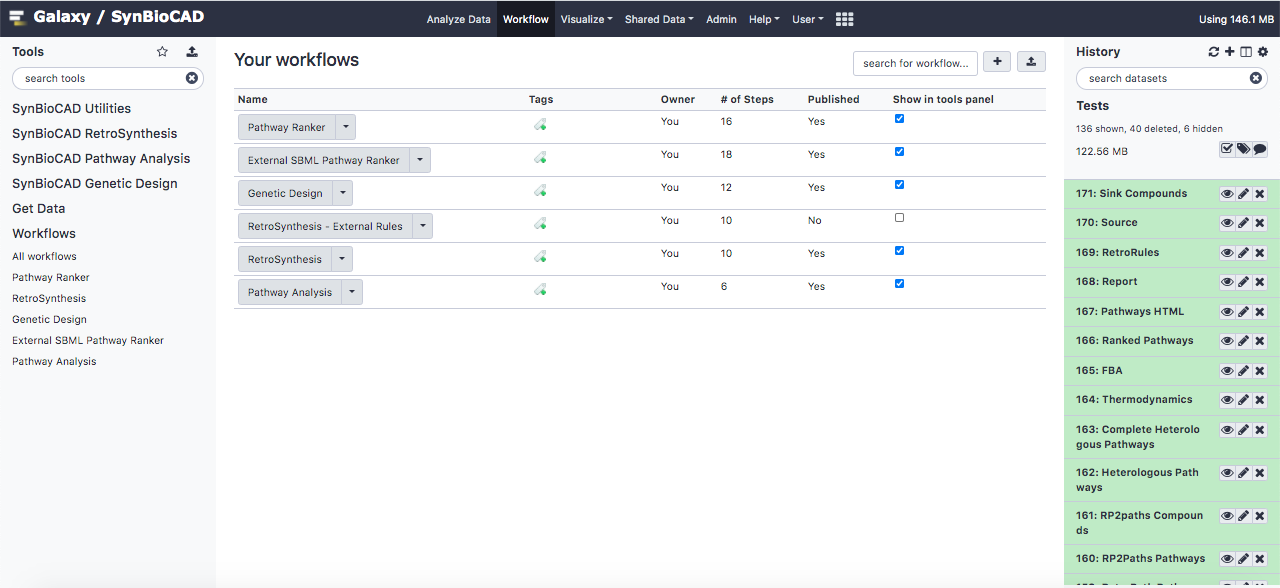Click the Galaxy logo icon
Screen dimensions: 1280x588
(x=18, y=18)
